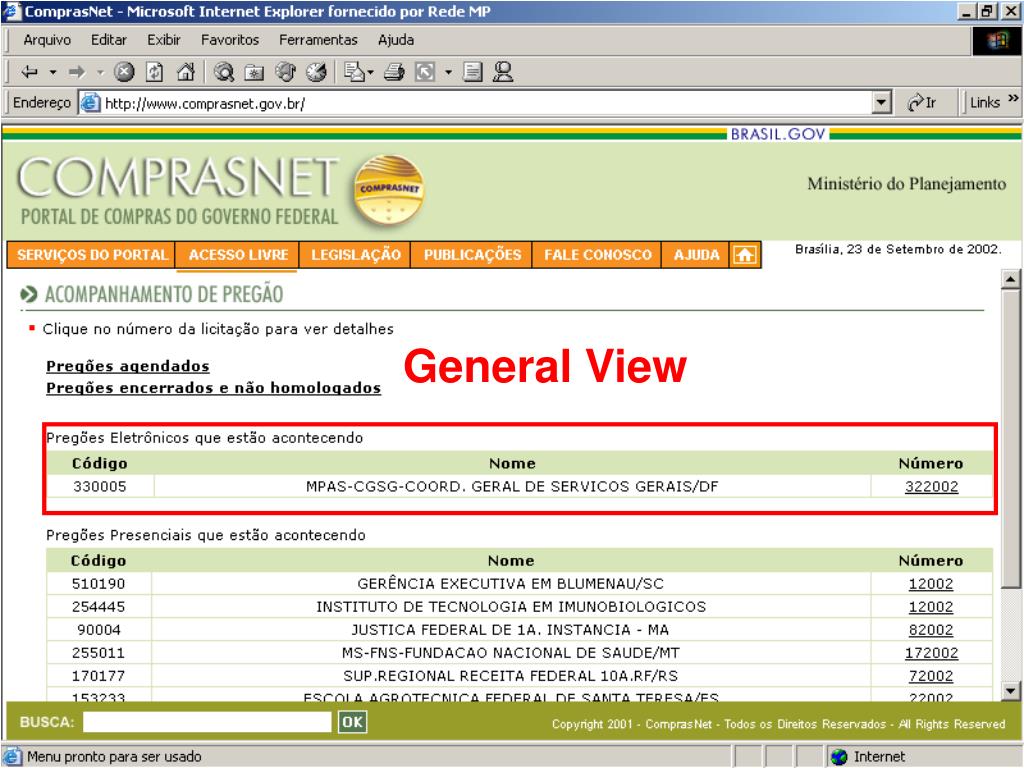Click the orange Ajuda navigation tab
Viewport: 1024px width, 768px height.
[696, 255]
